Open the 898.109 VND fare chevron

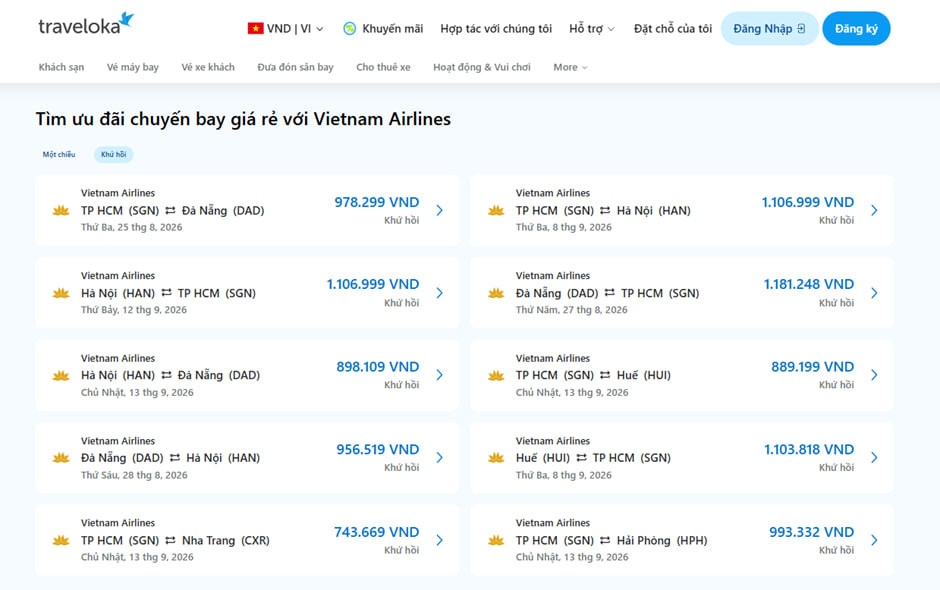coord(439,375)
